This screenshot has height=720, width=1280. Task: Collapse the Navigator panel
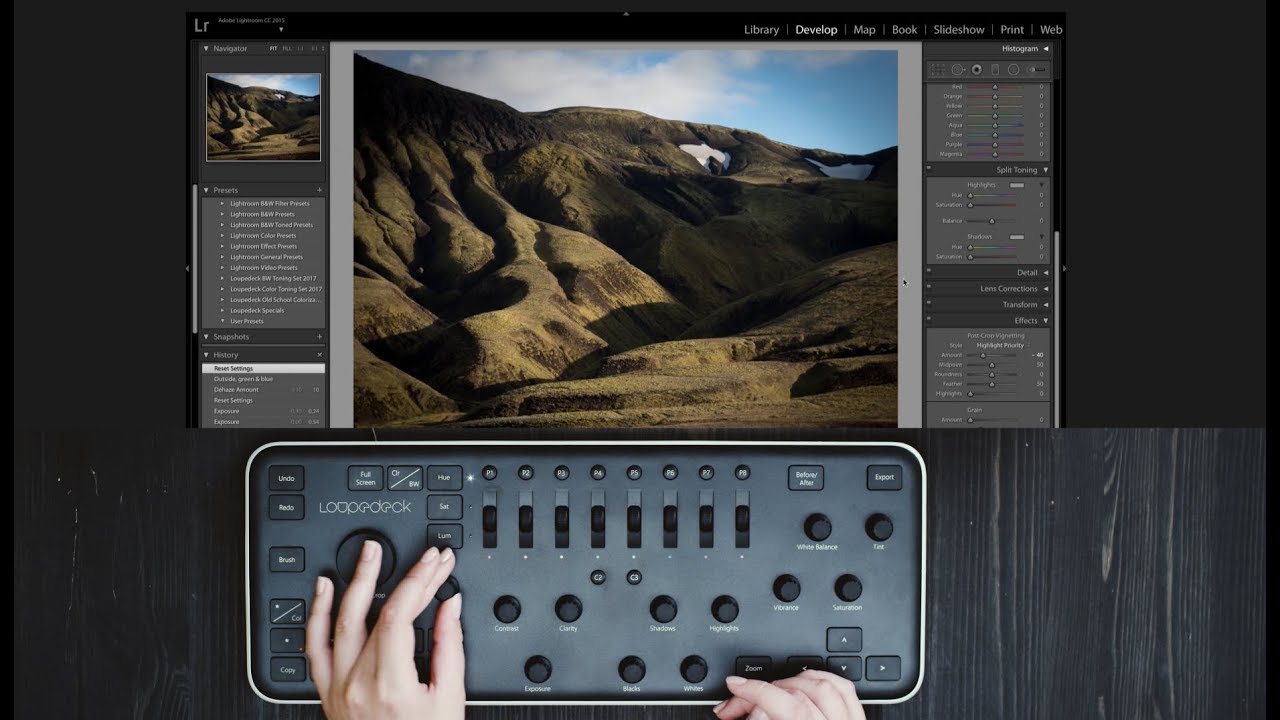point(207,48)
